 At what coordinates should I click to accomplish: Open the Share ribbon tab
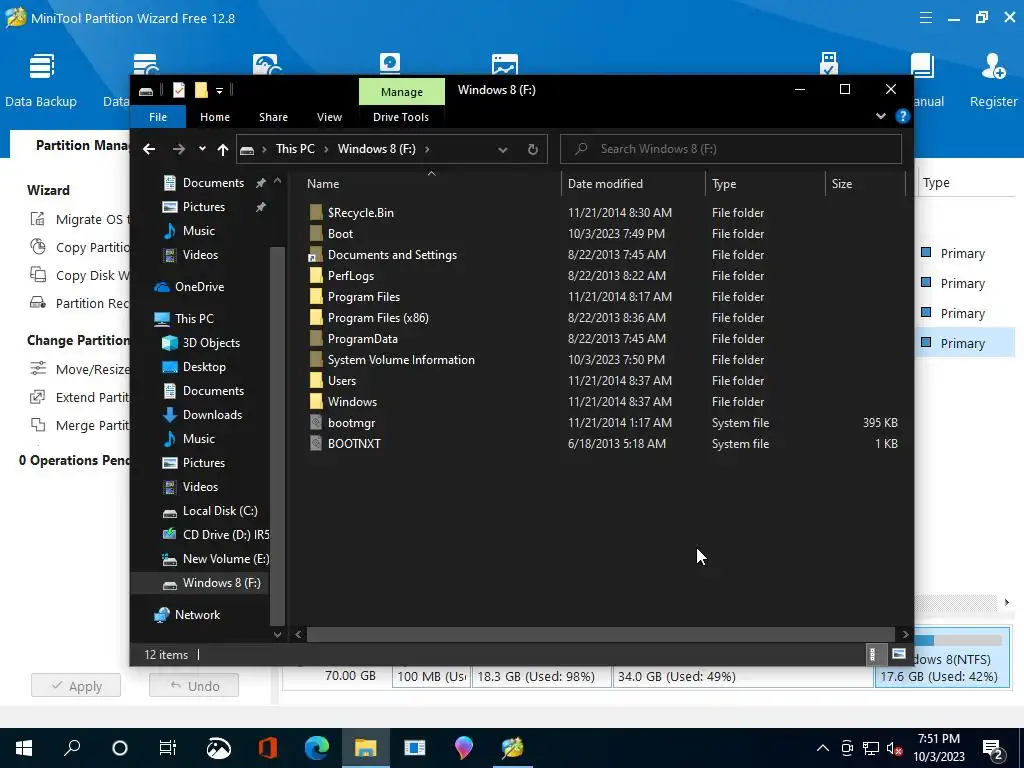pyautogui.click(x=273, y=117)
